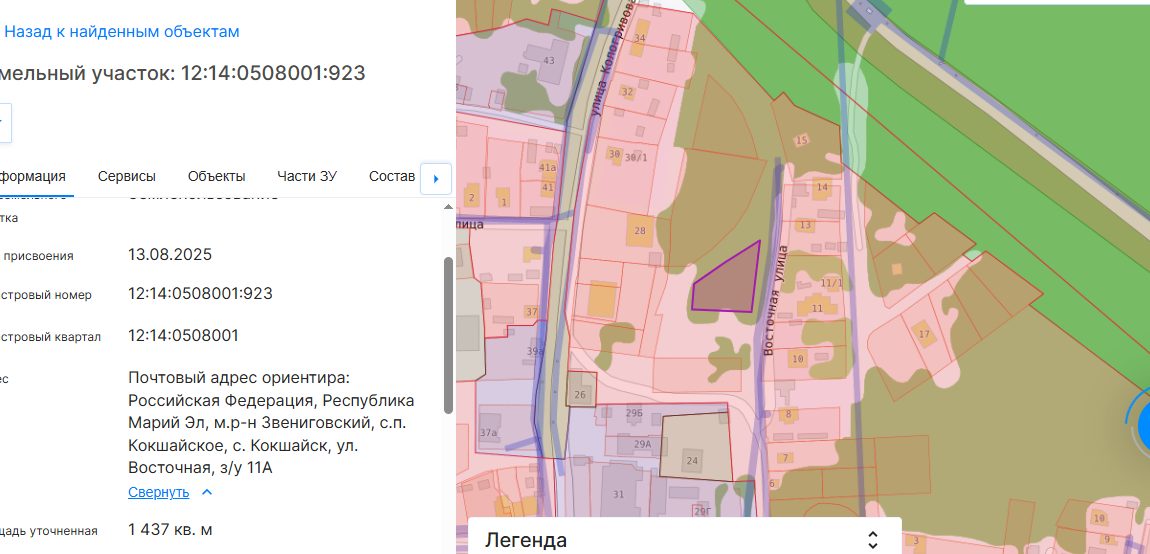This screenshot has width=1150, height=554.
Task: Click the scroll-up arrow of the info panel
Action: click(448, 207)
